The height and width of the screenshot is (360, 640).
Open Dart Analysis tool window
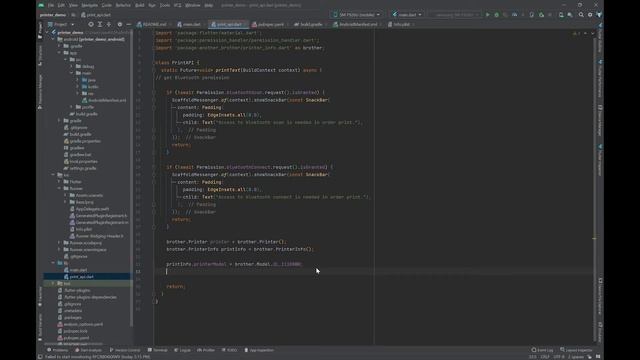(89, 350)
